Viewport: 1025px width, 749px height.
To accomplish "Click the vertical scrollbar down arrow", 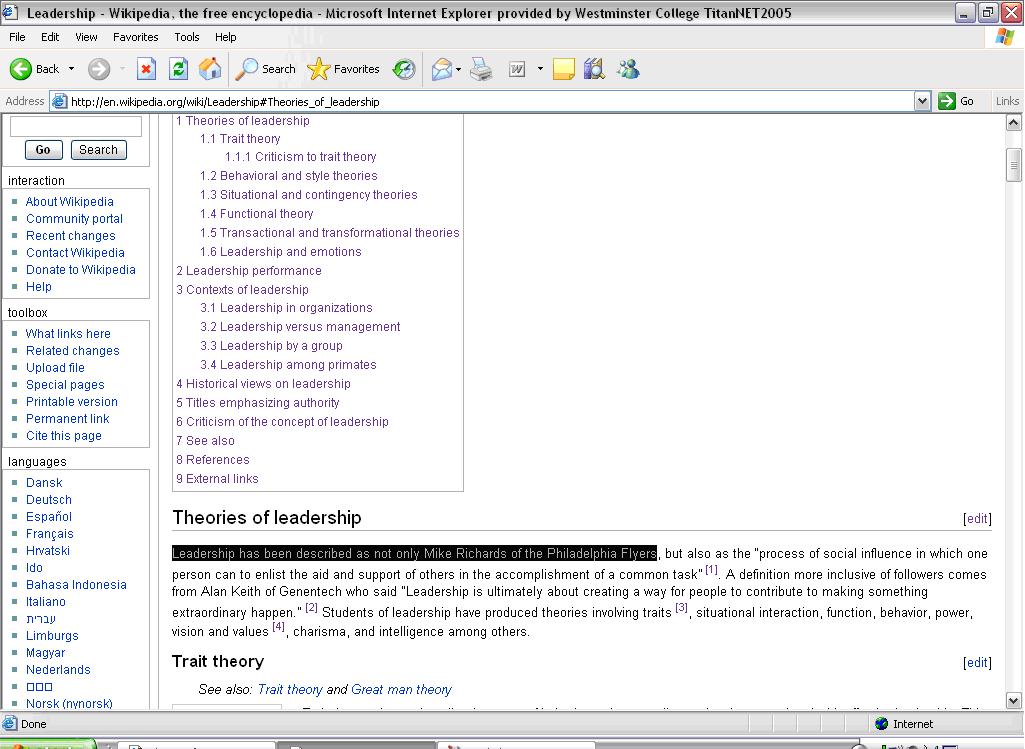I will [1013, 701].
